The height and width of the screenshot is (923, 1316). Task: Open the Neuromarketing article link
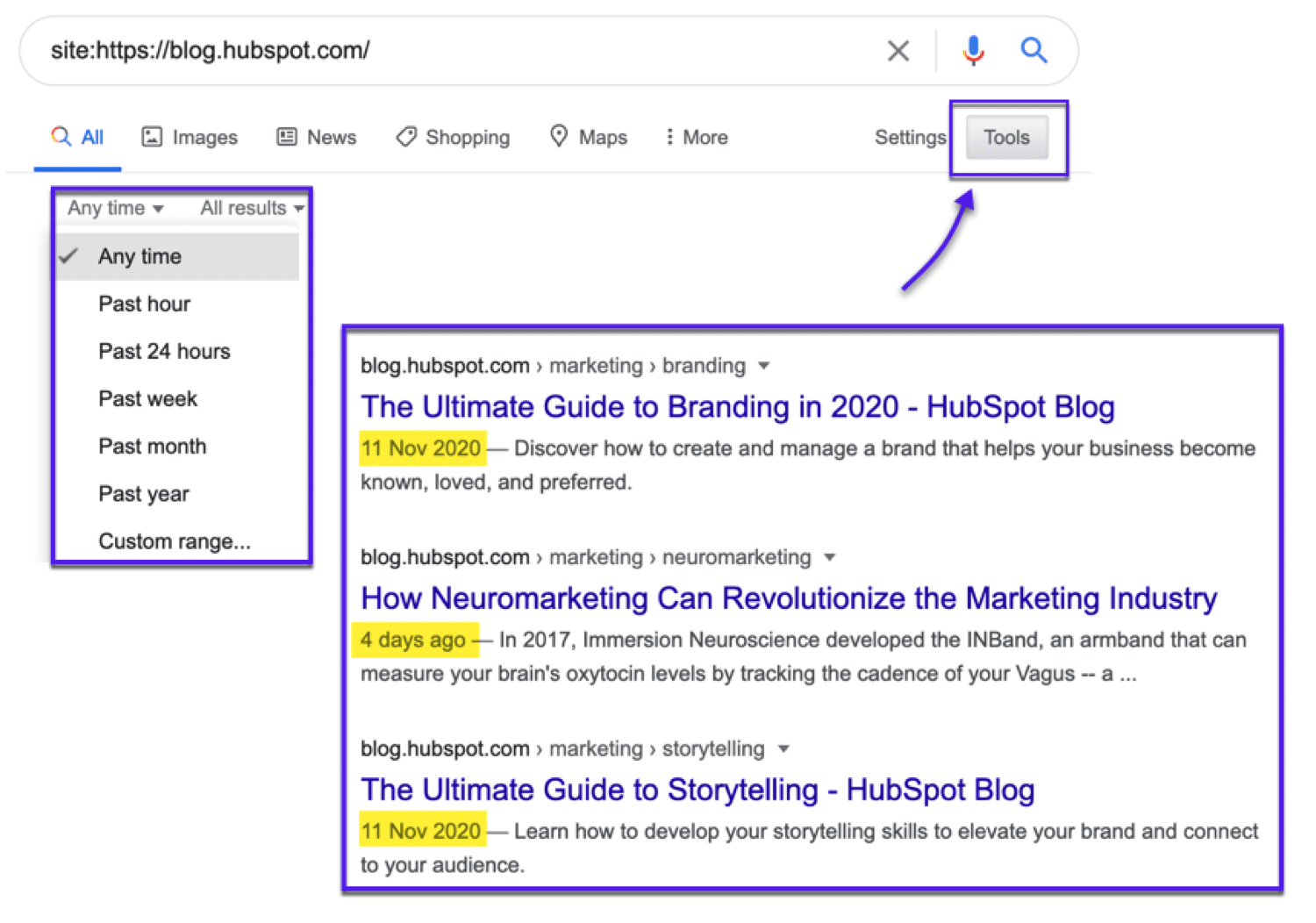[x=788, y=598]
